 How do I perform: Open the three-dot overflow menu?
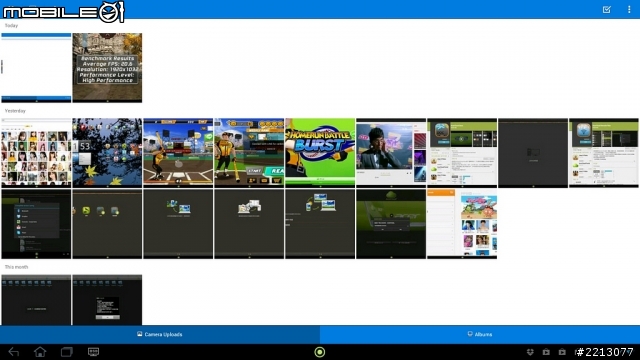pyautogui.click(x=629, y=9)
